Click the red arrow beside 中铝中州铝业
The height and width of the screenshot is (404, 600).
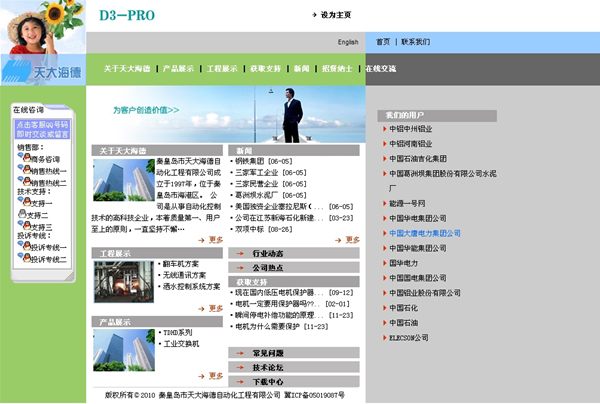point(384,129)
